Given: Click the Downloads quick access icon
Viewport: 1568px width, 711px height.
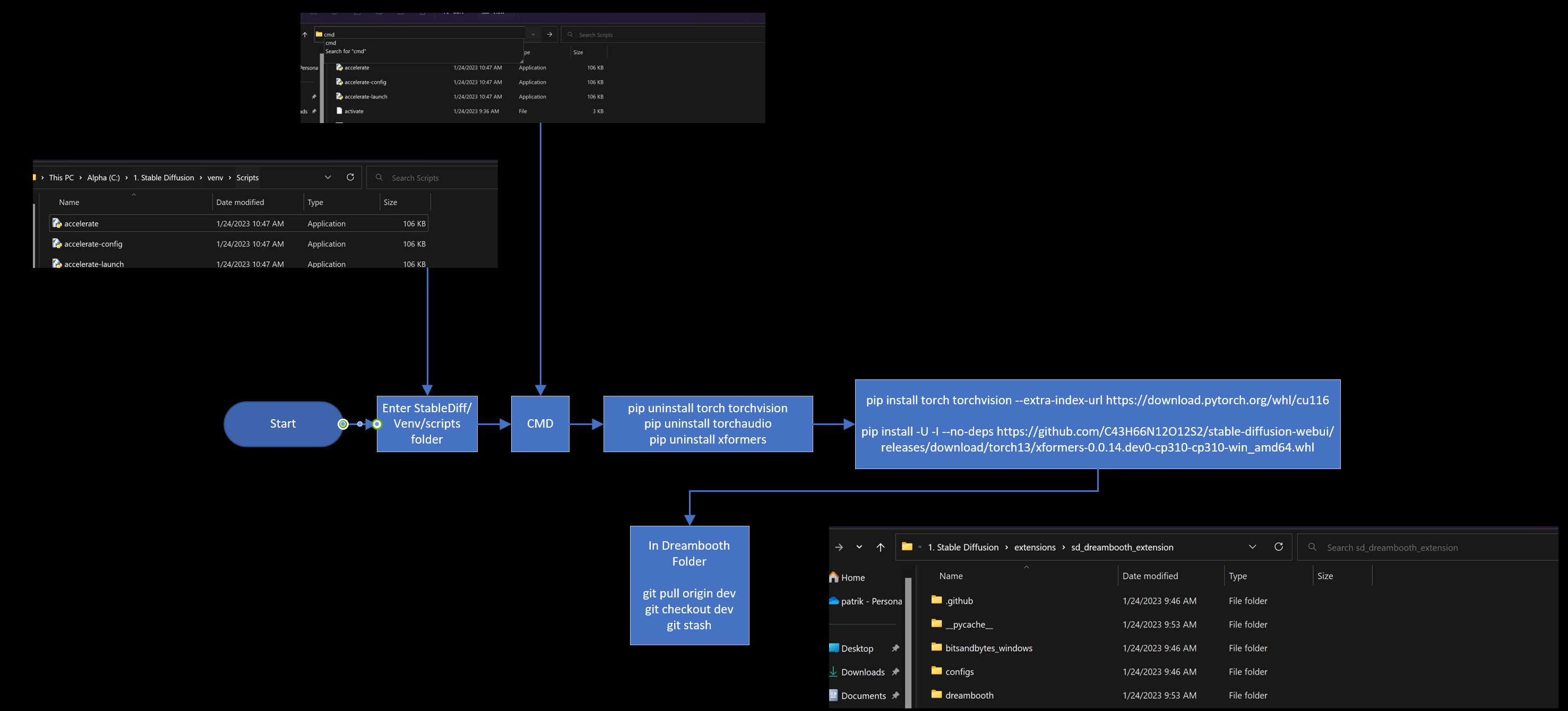Looking at the screenshot, I should point(833,671).
